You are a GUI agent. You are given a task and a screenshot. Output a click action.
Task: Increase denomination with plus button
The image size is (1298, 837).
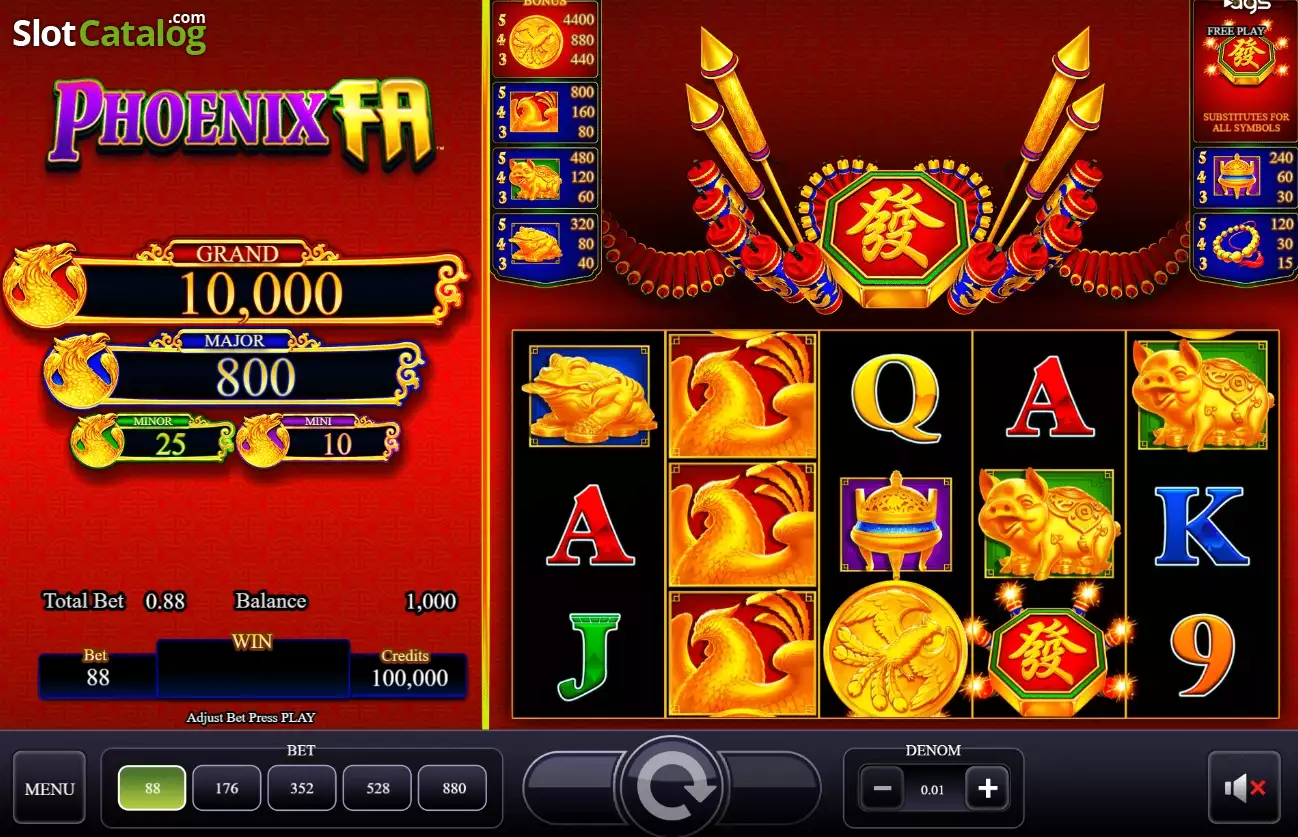(x=987, y=789)
